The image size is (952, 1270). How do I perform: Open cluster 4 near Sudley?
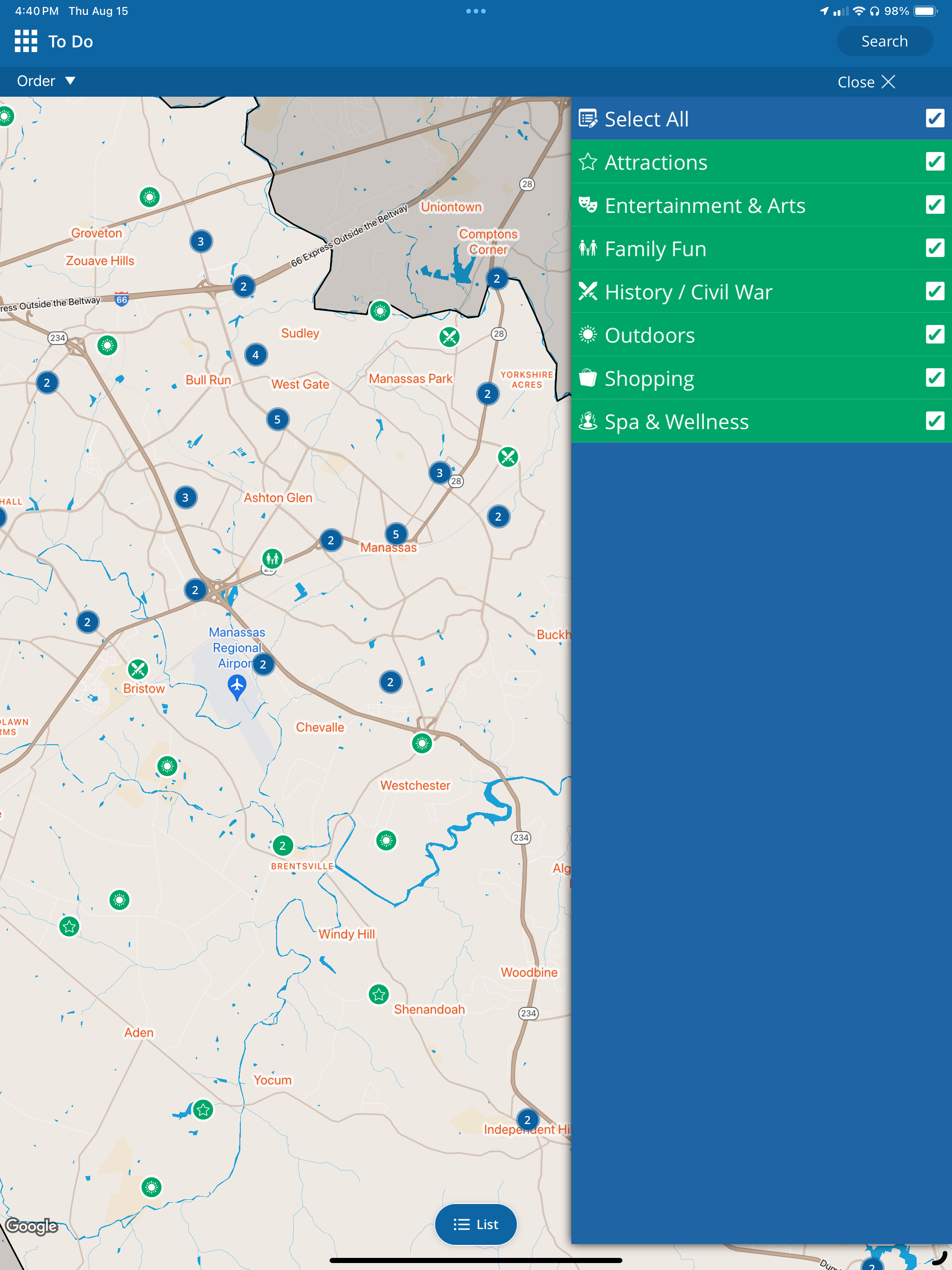pos(256,355)
